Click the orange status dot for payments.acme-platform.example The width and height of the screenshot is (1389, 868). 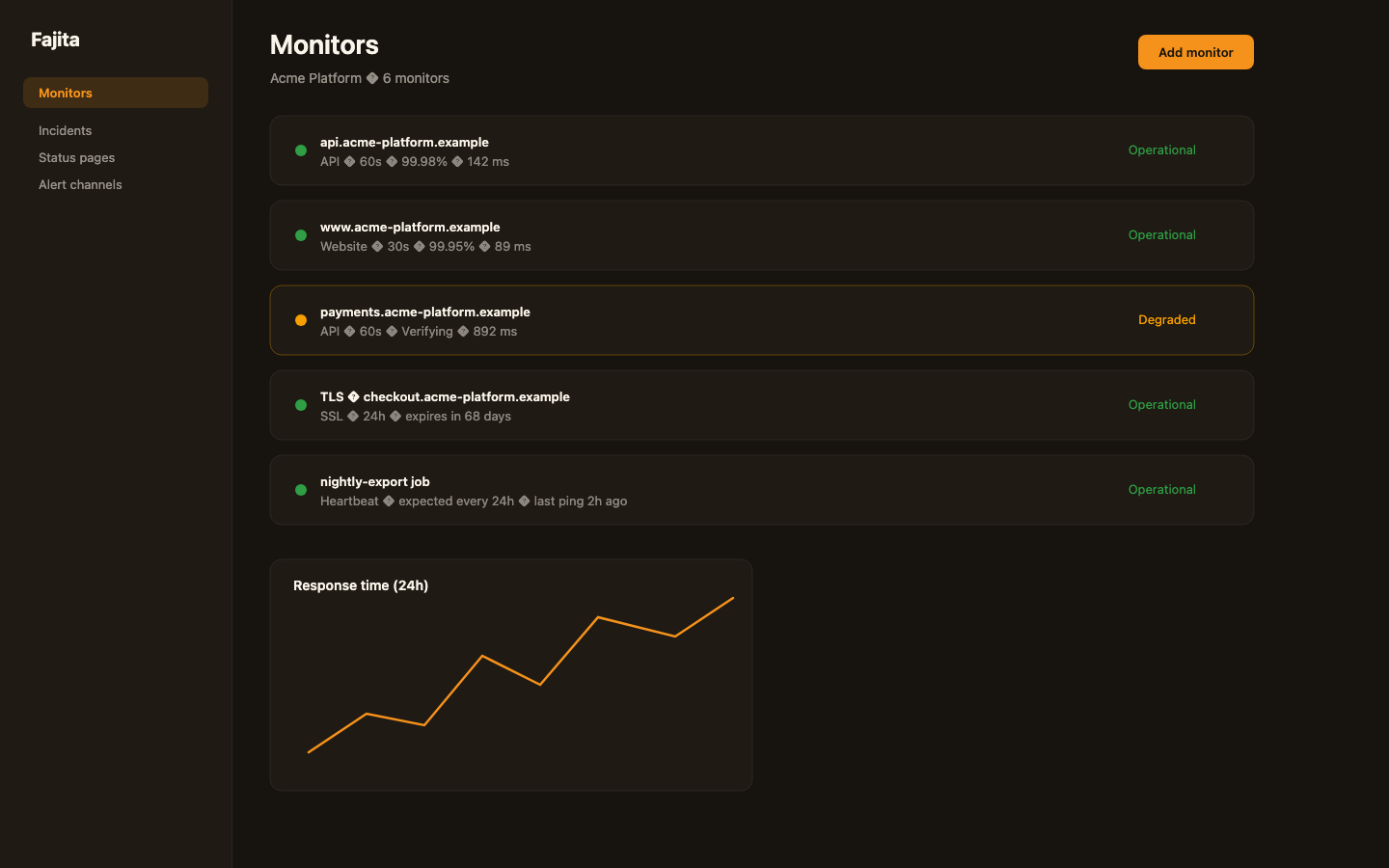(x=301, y=320)
